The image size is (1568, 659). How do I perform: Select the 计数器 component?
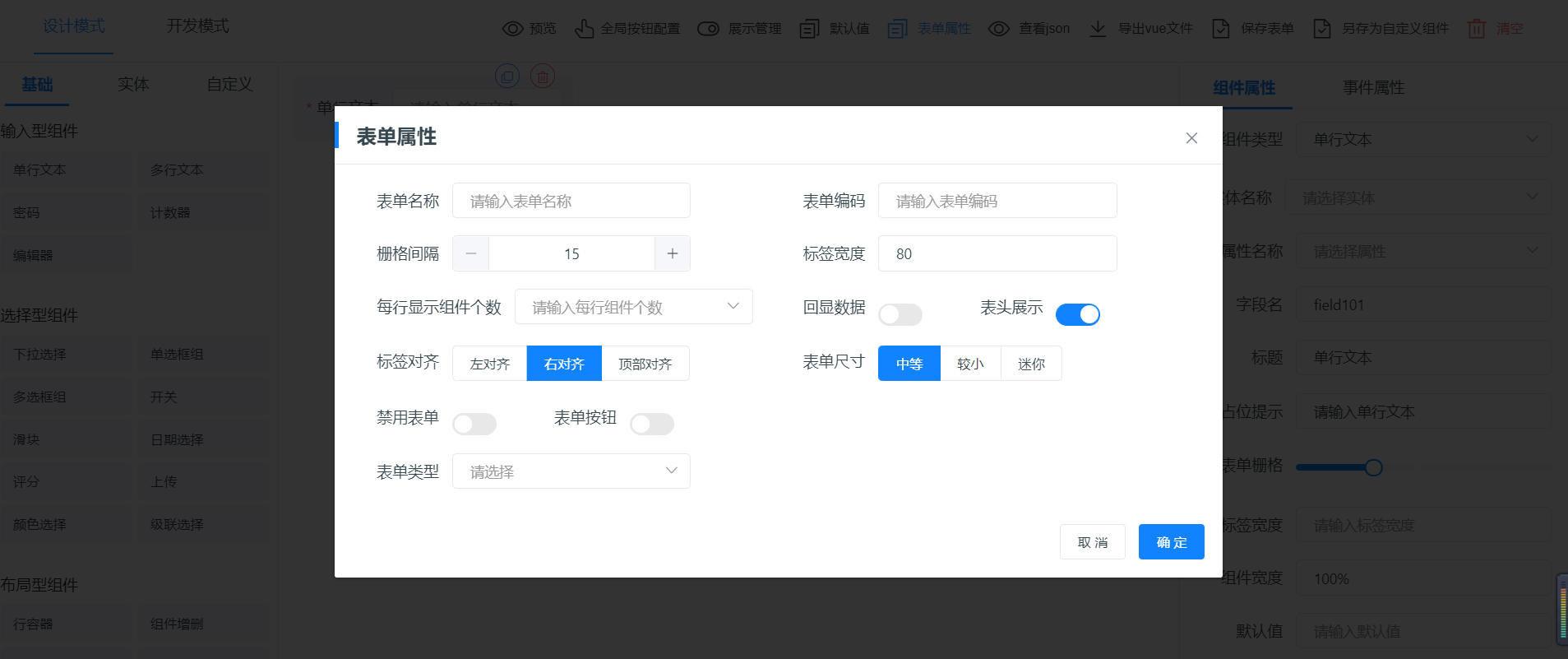point(203,212)
